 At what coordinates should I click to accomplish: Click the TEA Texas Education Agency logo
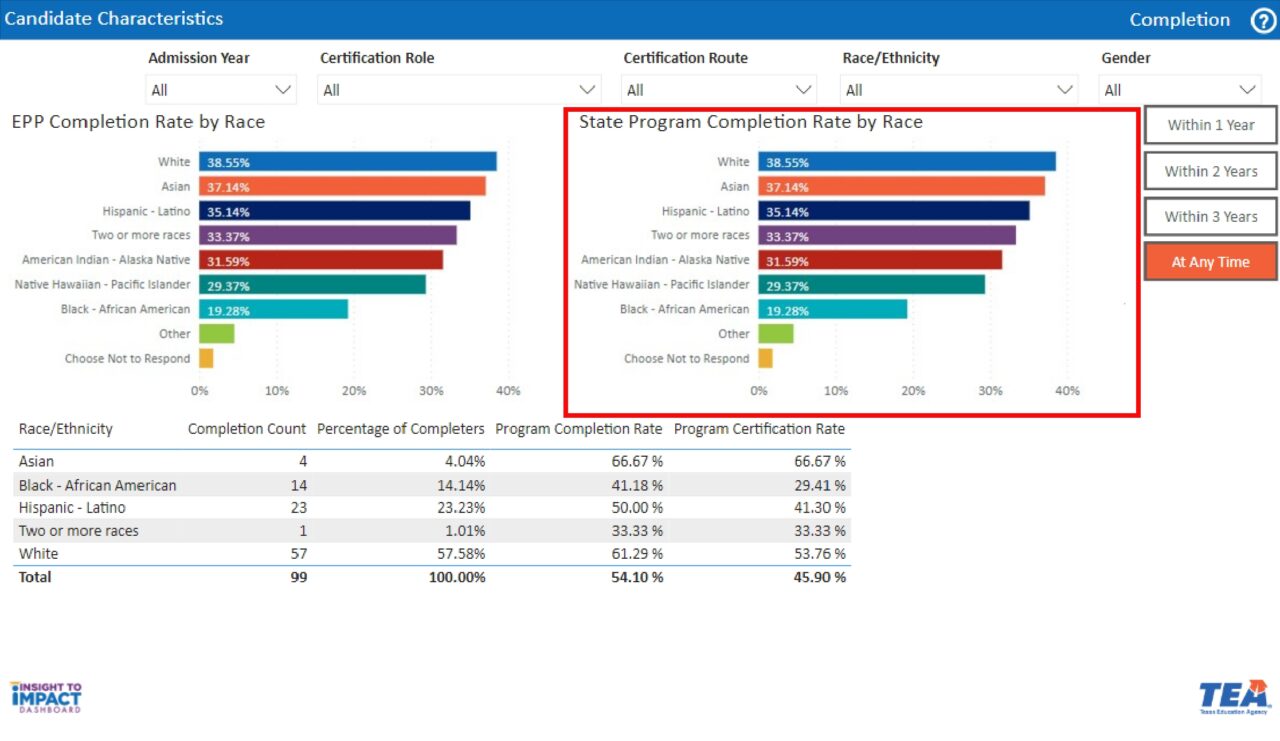click(x=1234, y=697)
